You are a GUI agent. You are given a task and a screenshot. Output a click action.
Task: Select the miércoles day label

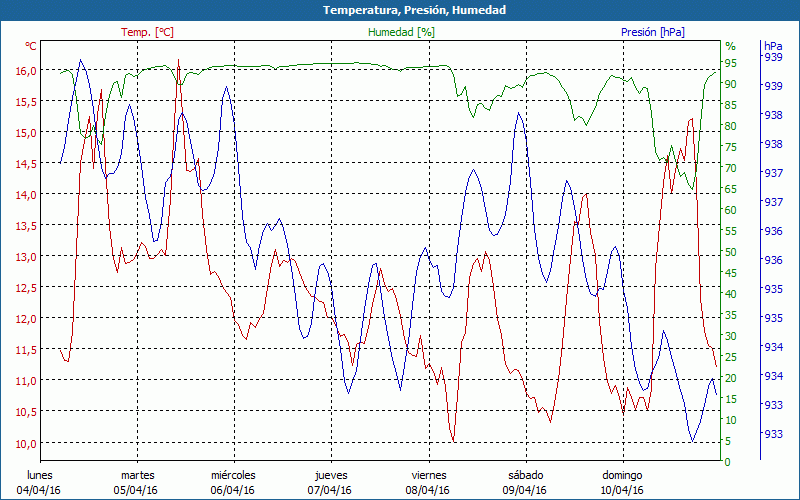tap(234, 475)
